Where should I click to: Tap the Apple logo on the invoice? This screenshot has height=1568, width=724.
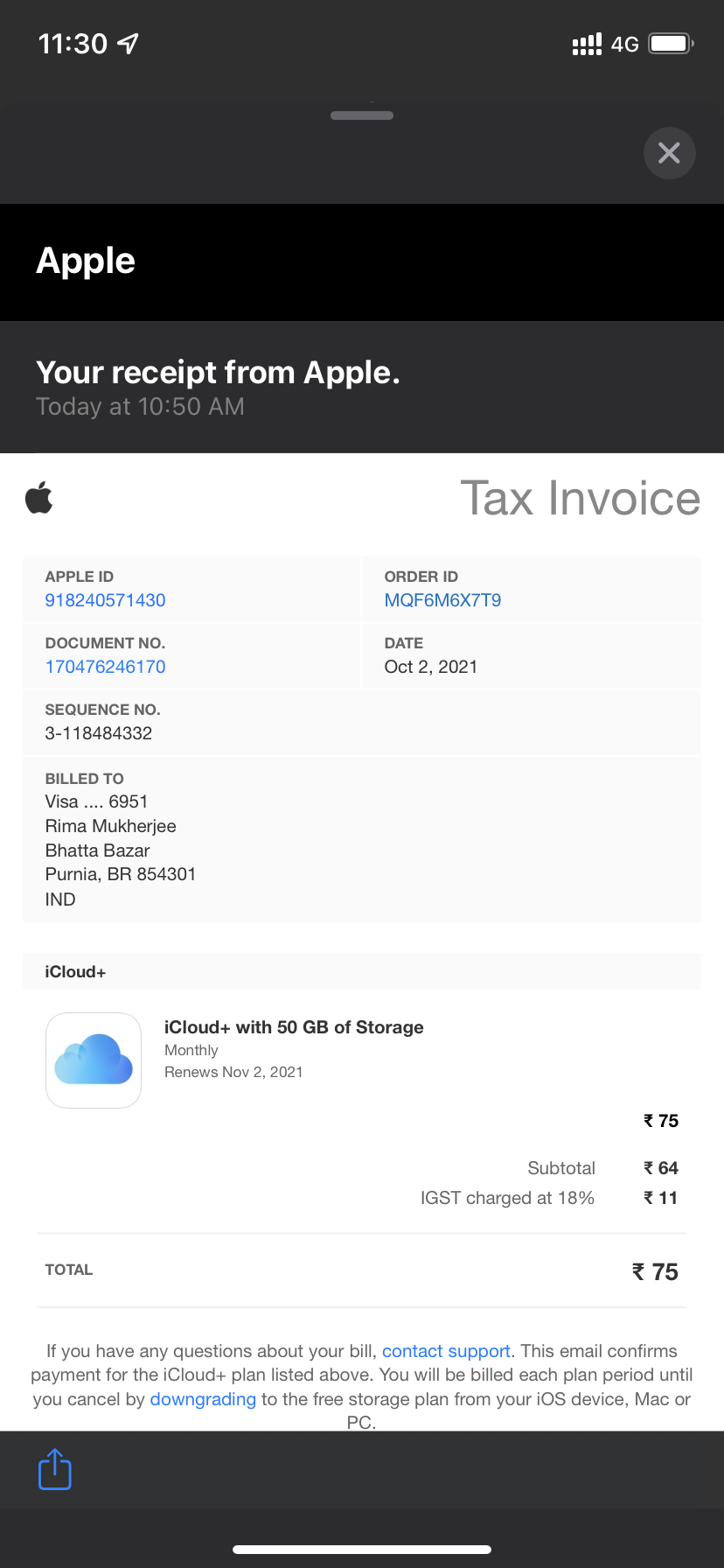click(x=39, y=498)
